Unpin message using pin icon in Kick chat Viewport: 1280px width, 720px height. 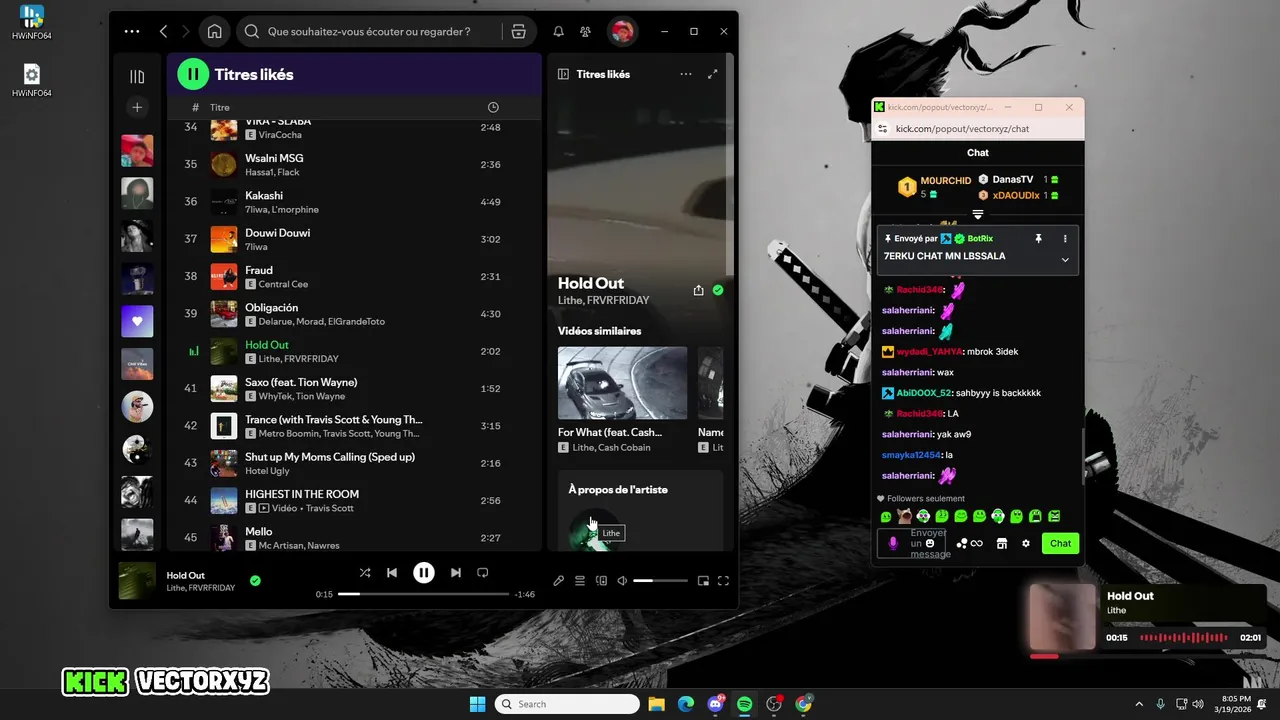tap(1038, 239)
